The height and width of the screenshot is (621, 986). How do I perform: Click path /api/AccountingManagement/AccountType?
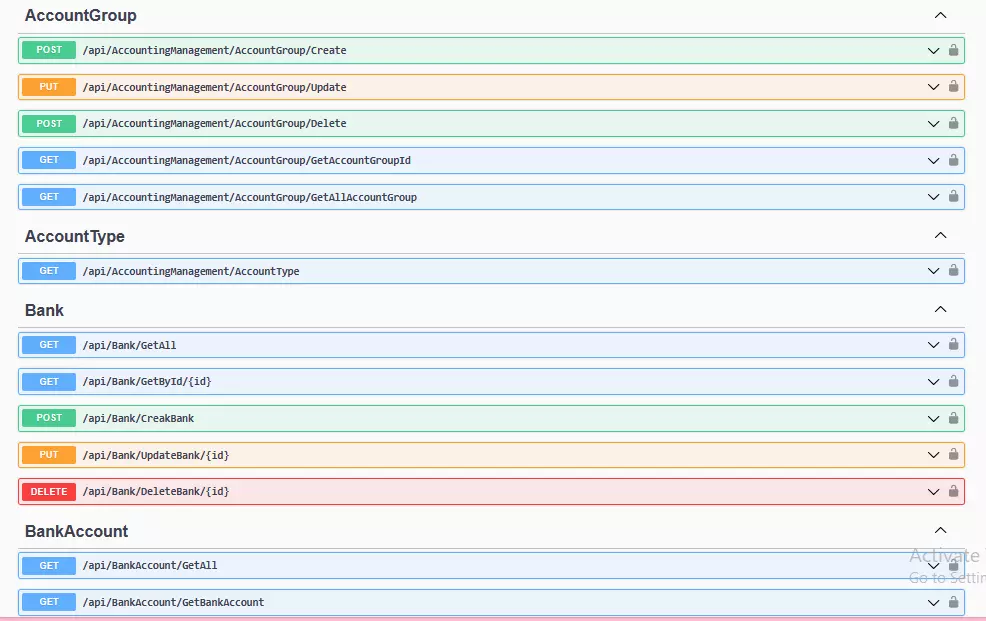click(191, 272)
